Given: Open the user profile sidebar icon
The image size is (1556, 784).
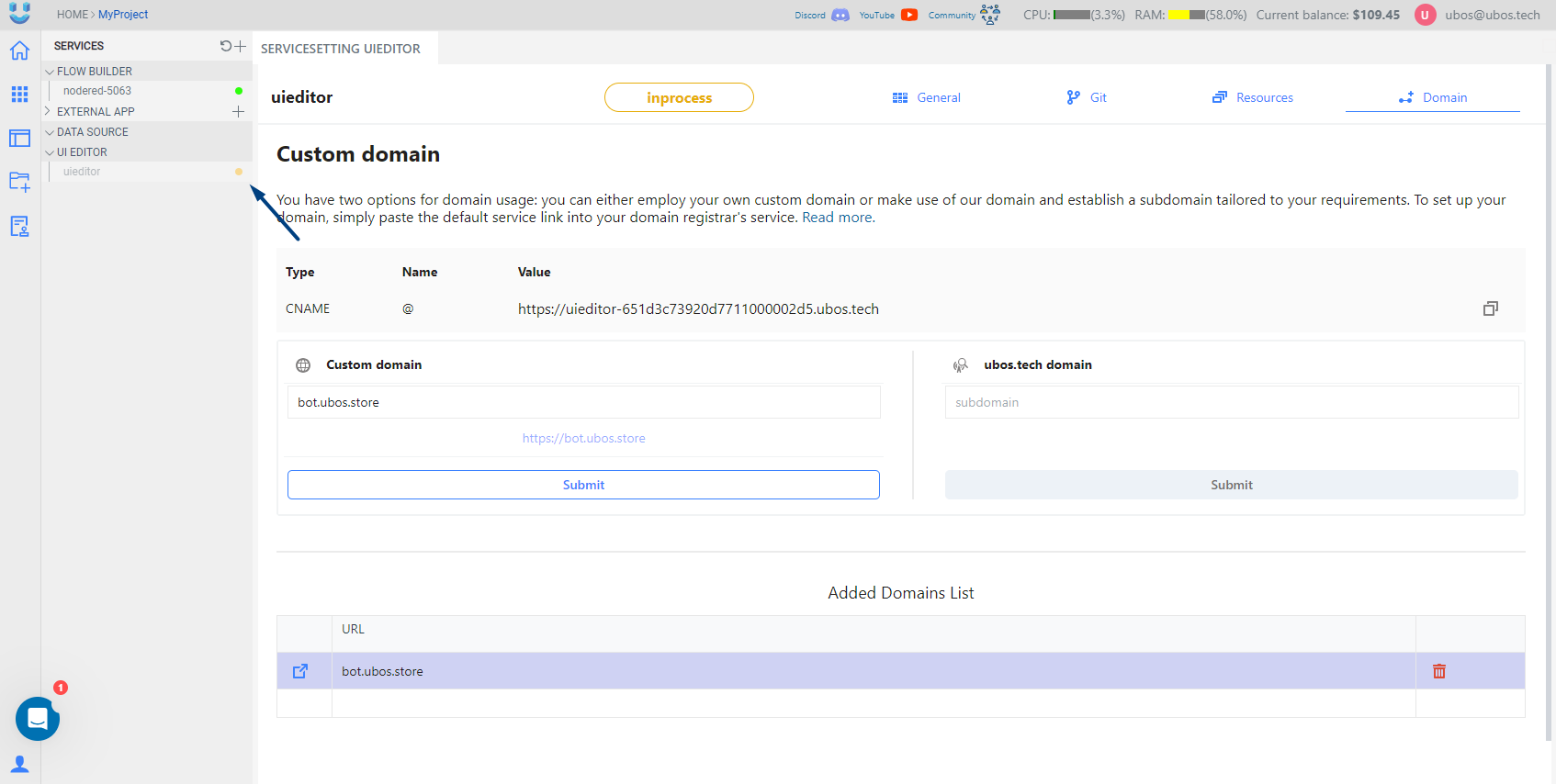Looking at the screenshot, I should click(x=19, y=764).
